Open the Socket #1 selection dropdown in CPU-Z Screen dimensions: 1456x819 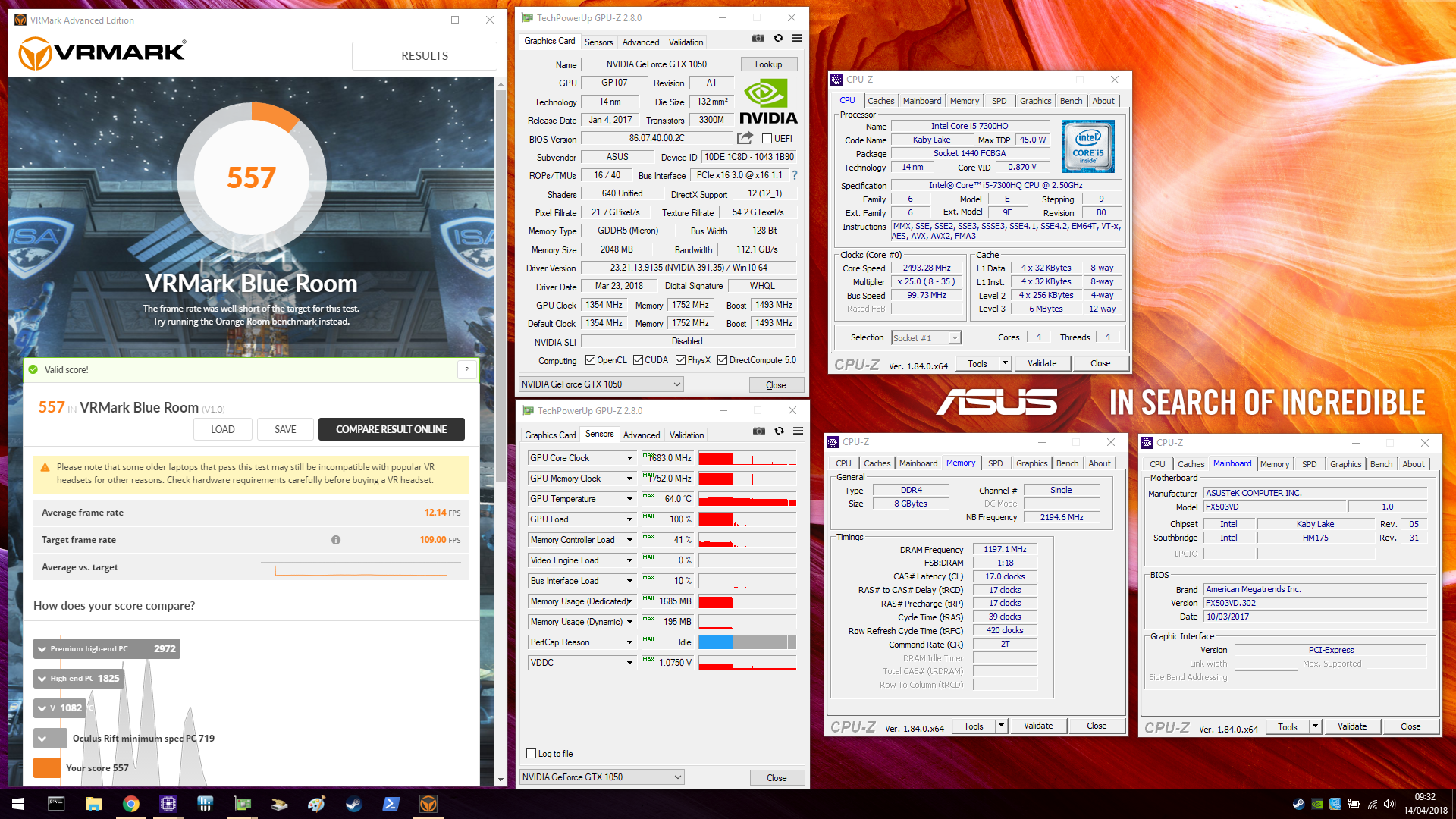[926, 337]
